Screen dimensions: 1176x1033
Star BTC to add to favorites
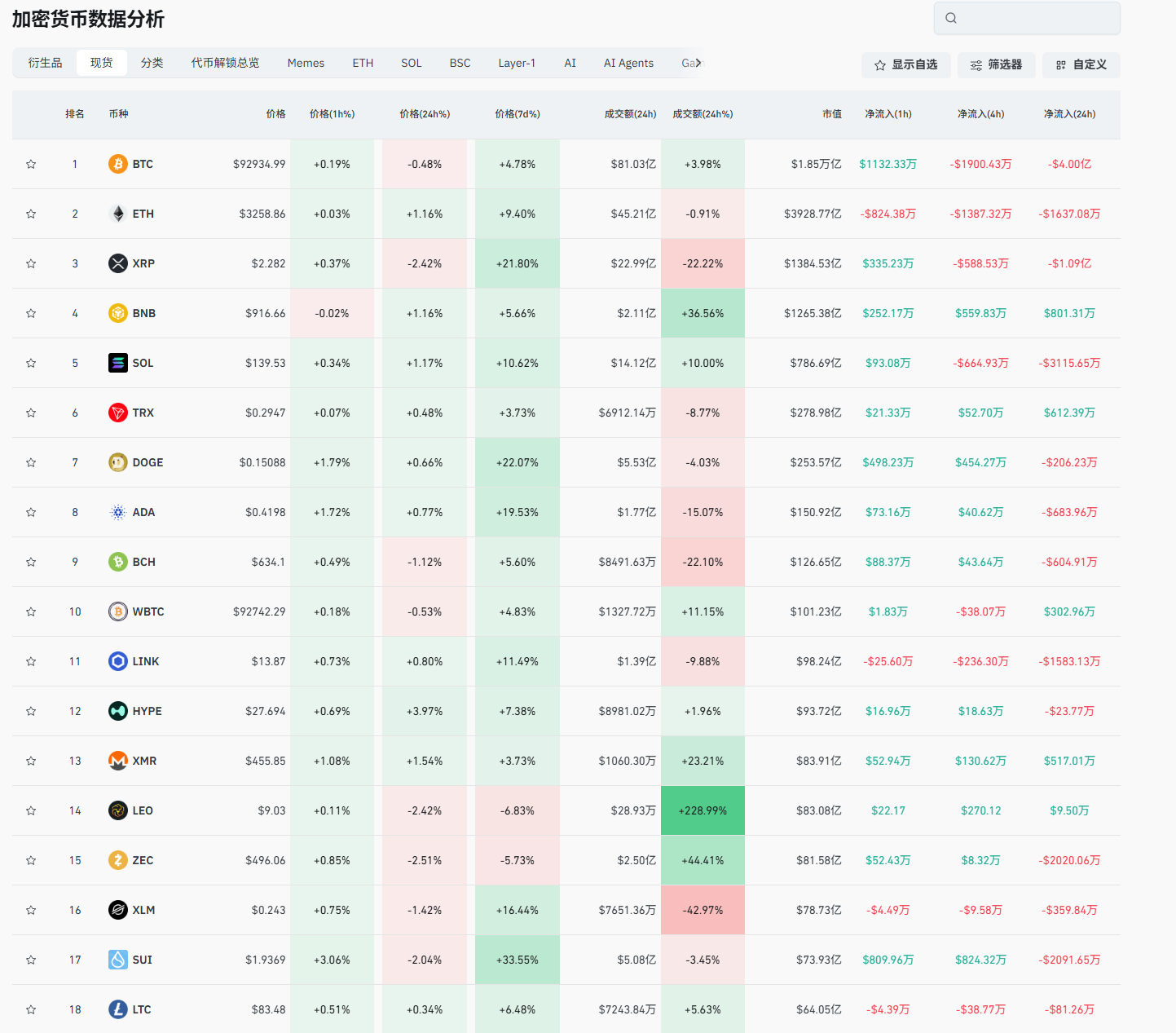click(x=31, y=164)
